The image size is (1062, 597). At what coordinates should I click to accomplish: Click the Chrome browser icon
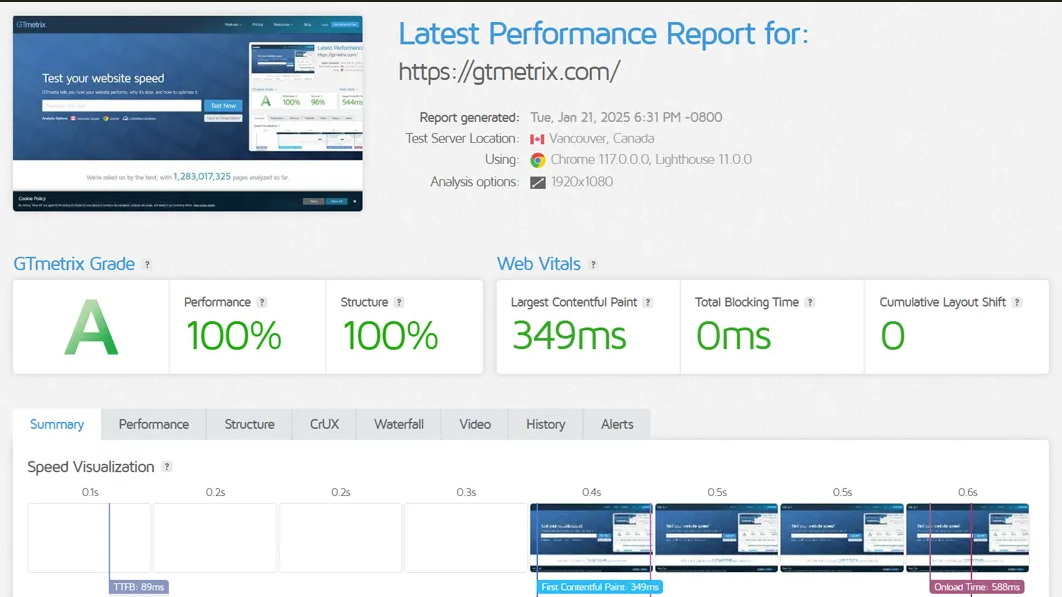click(538, 160)
